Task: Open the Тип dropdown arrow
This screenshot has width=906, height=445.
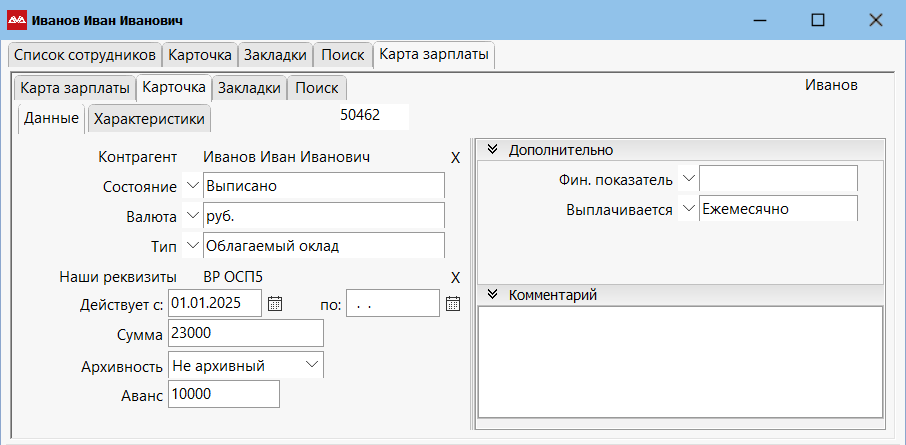Action: (192, 246)
